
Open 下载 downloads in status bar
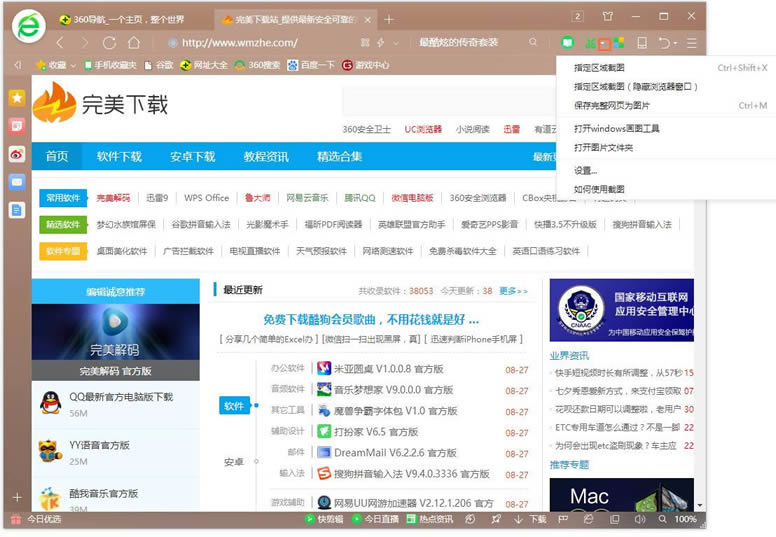pos(530,519)
